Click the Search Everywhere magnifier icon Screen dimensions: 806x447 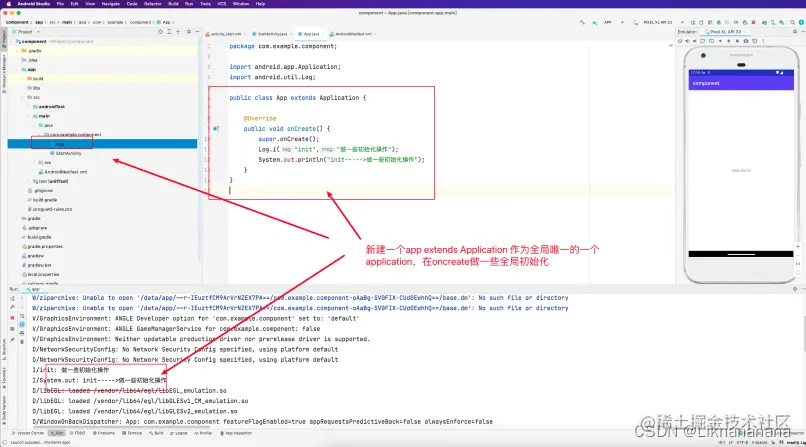click(x=793, y=23)
